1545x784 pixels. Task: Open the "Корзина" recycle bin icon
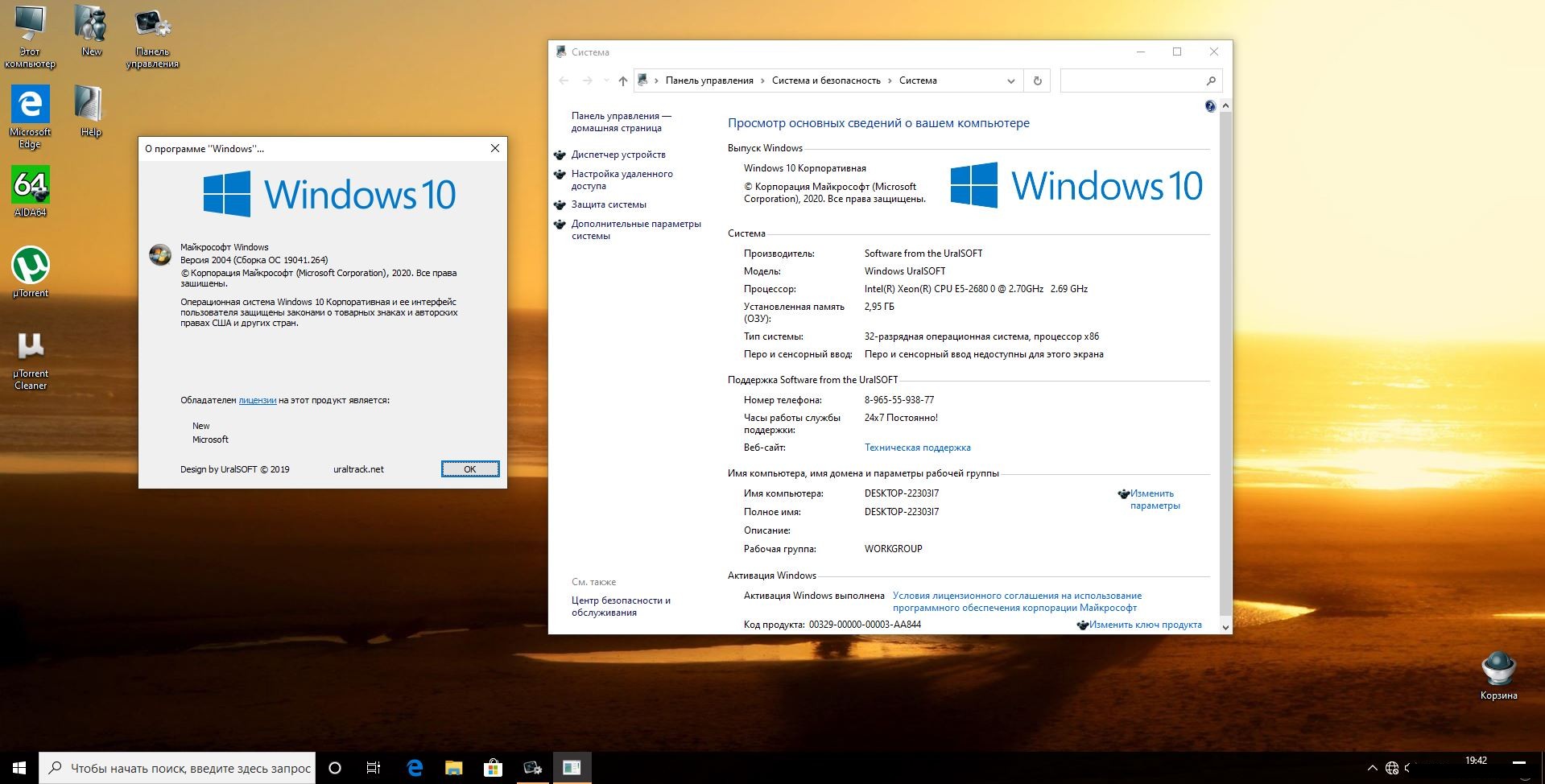click(x=1498, y=675)
